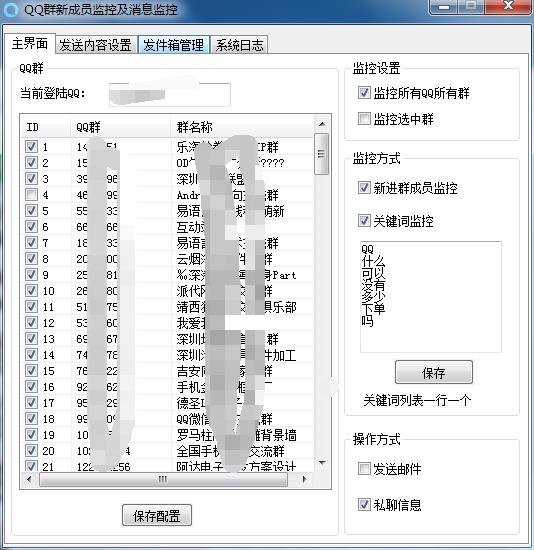Open the 系统日志 tab
Screen dimensions: 534x550
point(239,45)
